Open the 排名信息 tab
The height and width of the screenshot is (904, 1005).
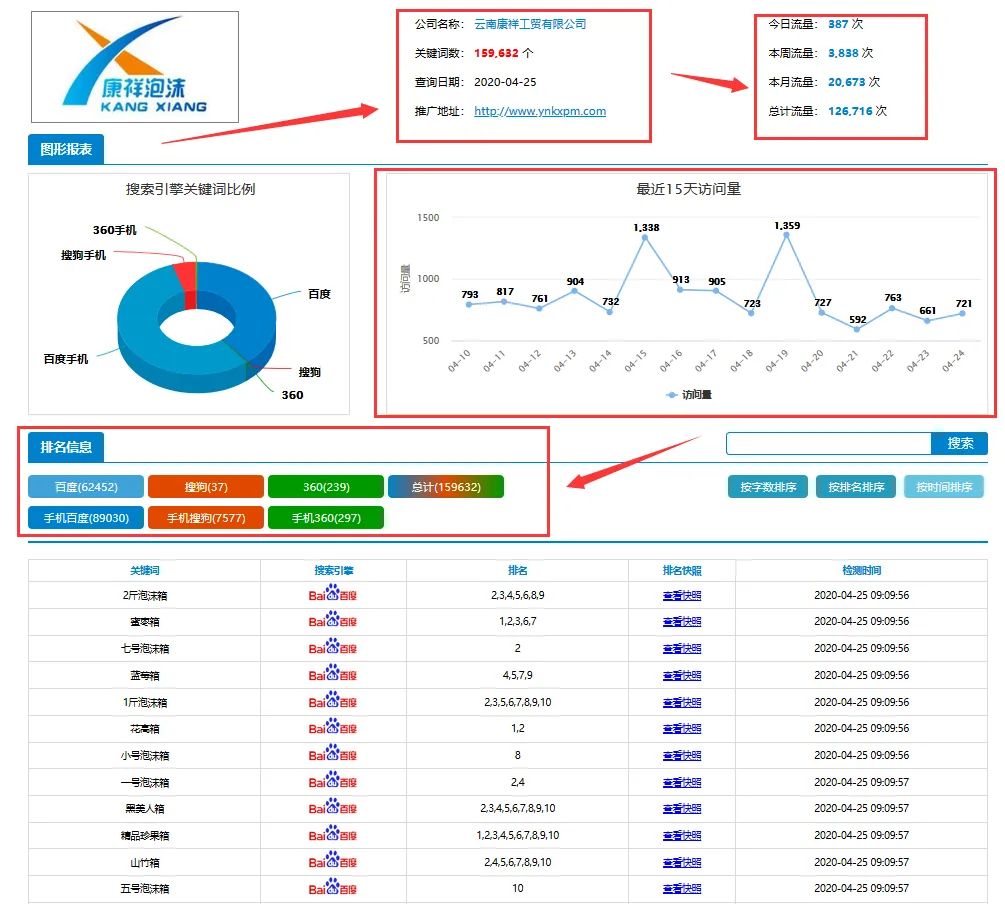pyautogui.click(x=66, y=447)
